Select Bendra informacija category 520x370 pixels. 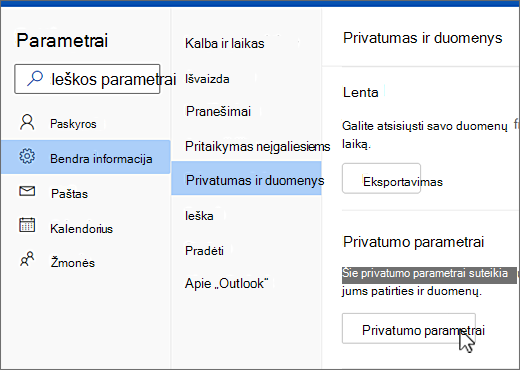coord(85,157)
